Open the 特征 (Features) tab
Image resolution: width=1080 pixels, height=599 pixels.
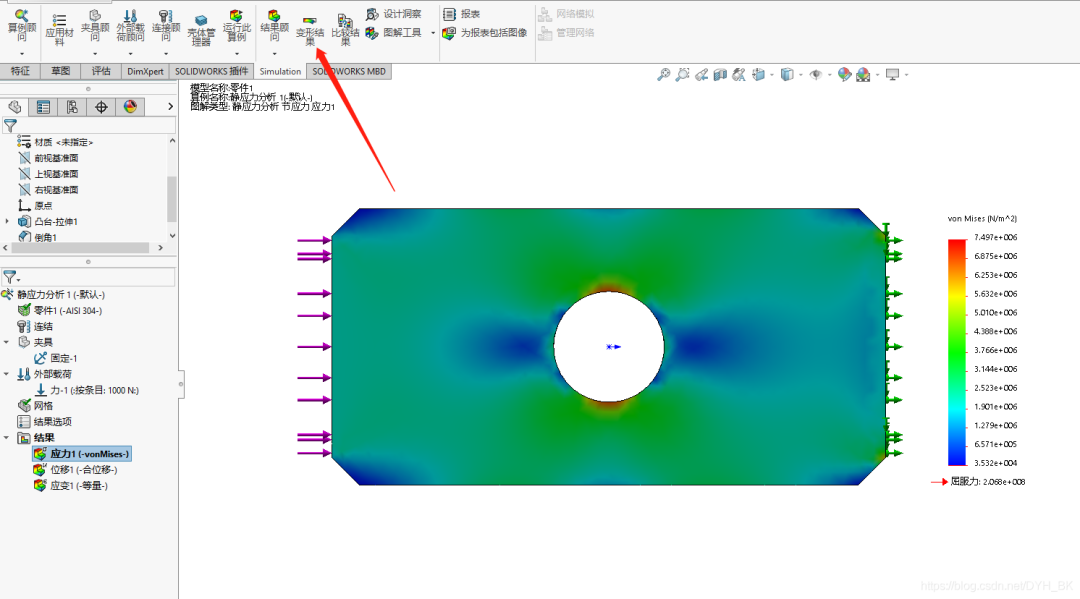pos(20,71)
